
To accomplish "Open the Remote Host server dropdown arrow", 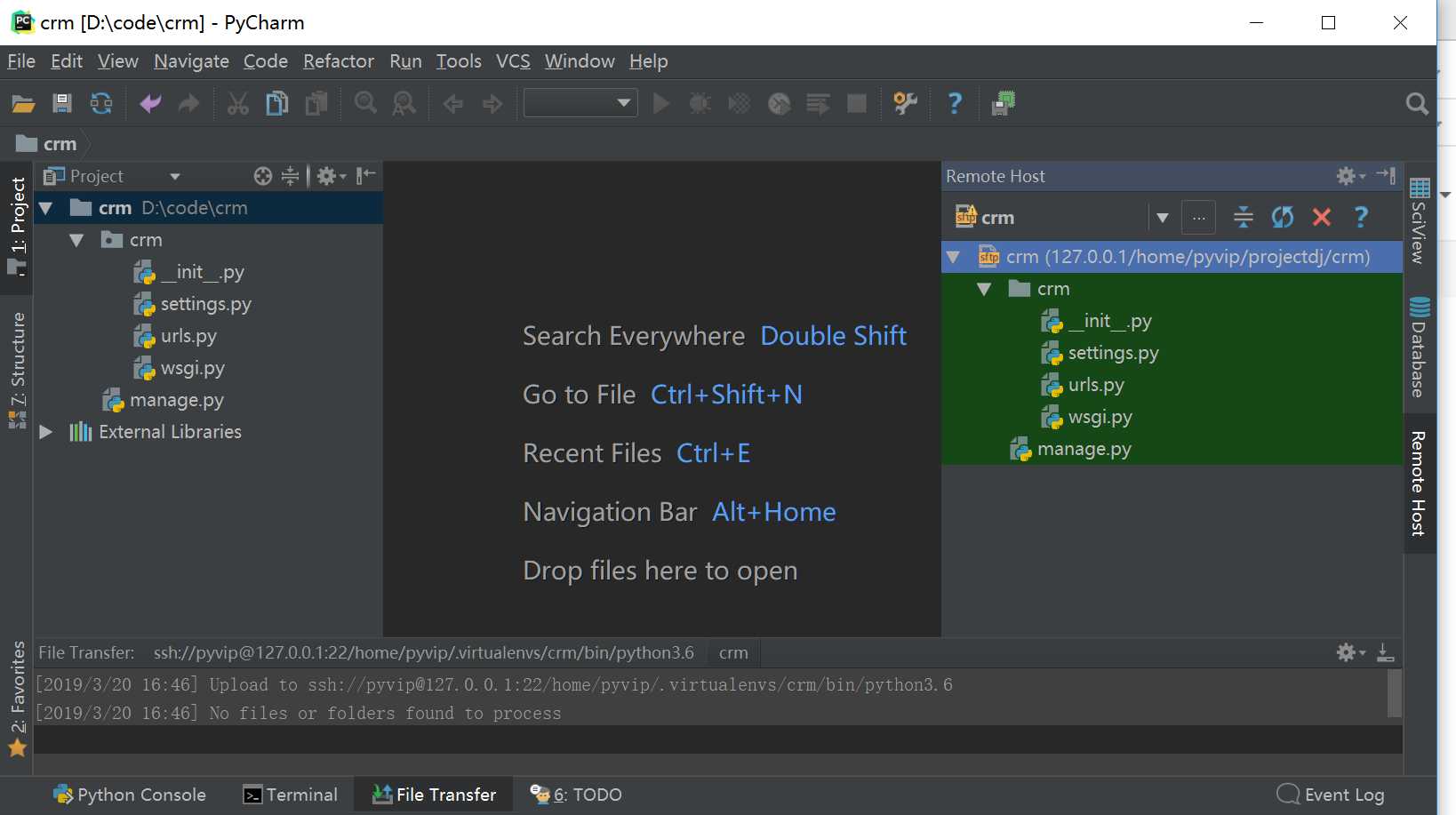I will tap(1162, 218).
